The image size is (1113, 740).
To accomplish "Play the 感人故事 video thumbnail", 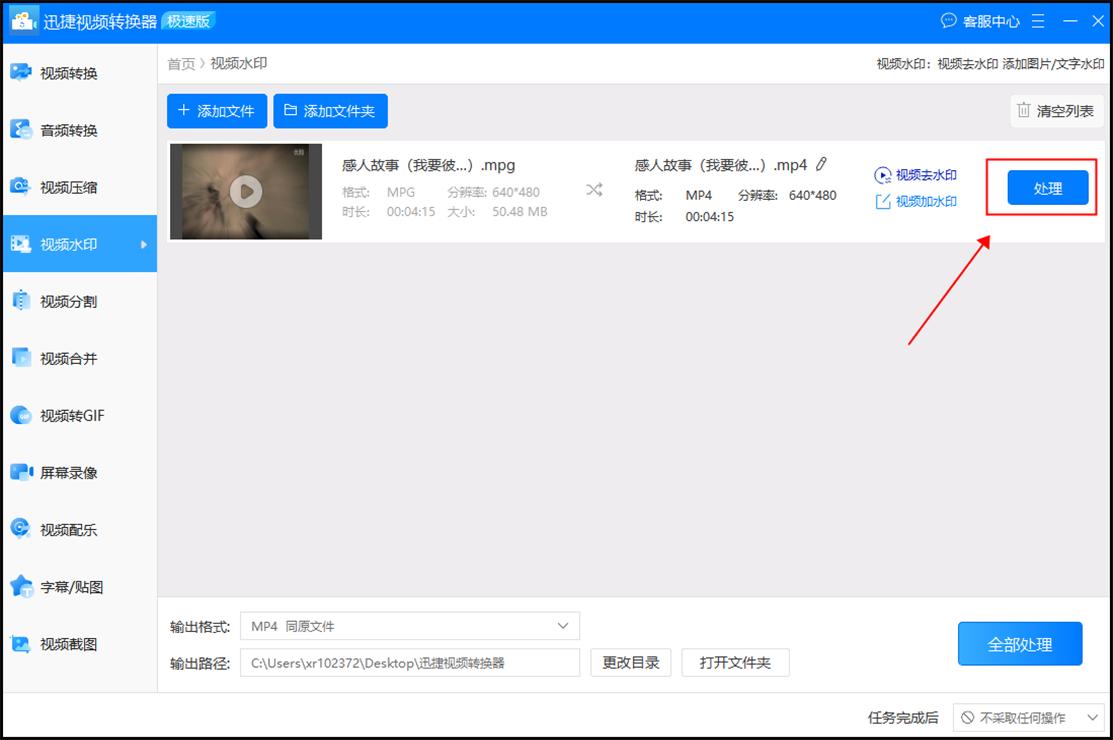I will [247, 190].
